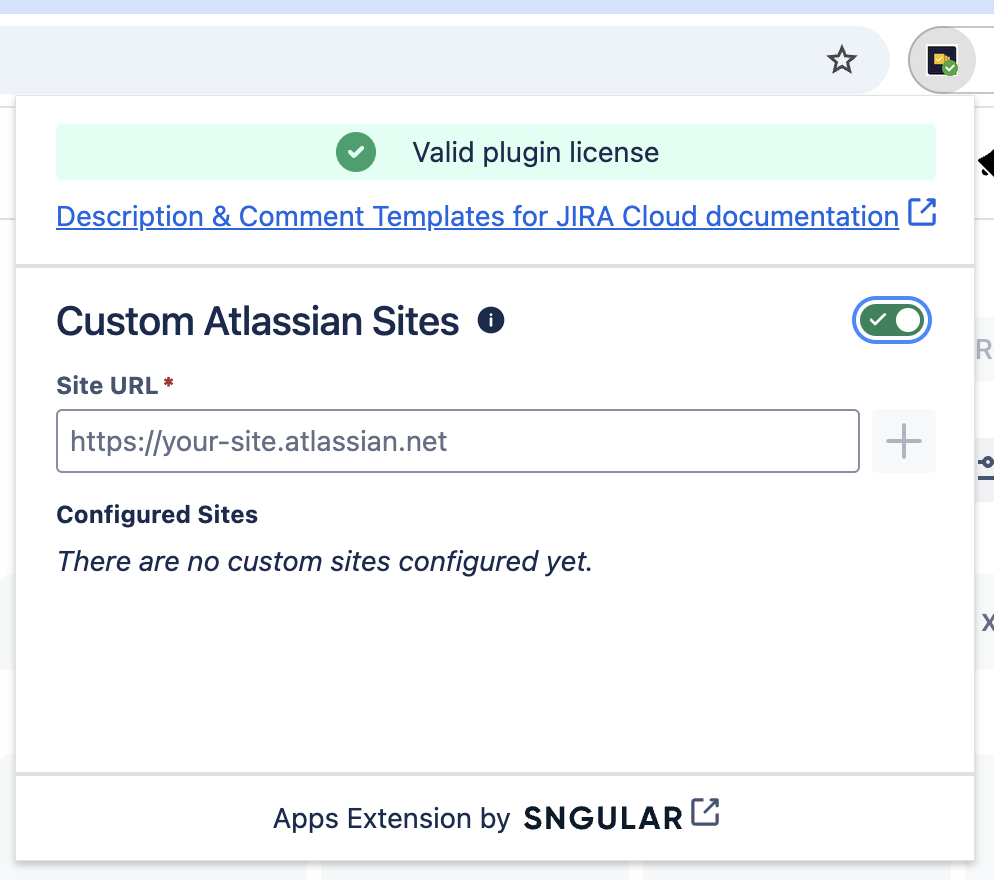Click the "no custom sites configured" message
Viewport: 994px width, 880px height.
pyautogui.click(x=325, y=561)
